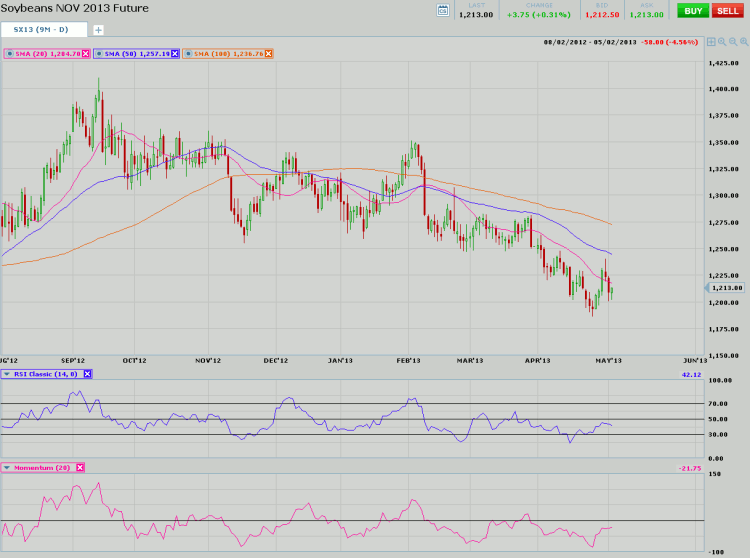Remove the SMA (20) indicator
The image size is (750, 558).
(x=84, y=53)
